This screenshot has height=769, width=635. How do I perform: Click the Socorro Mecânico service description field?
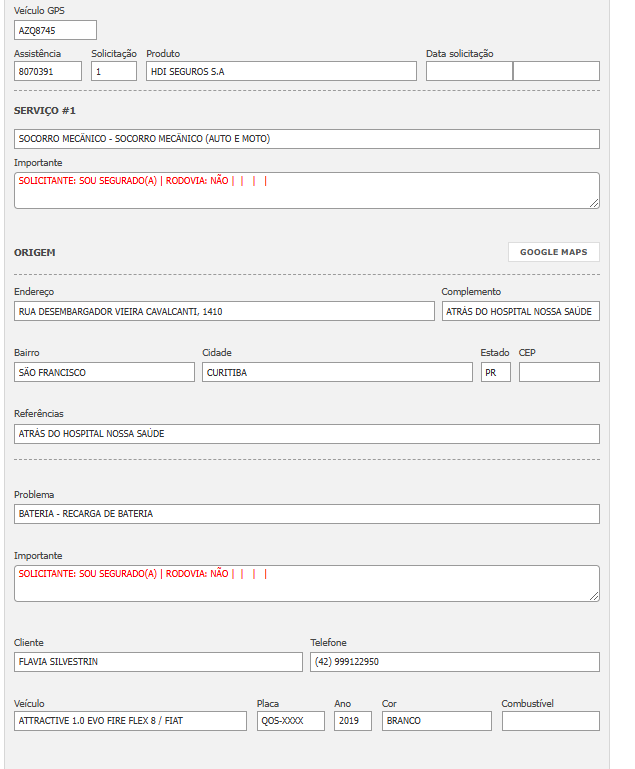[x=307, y=139]
